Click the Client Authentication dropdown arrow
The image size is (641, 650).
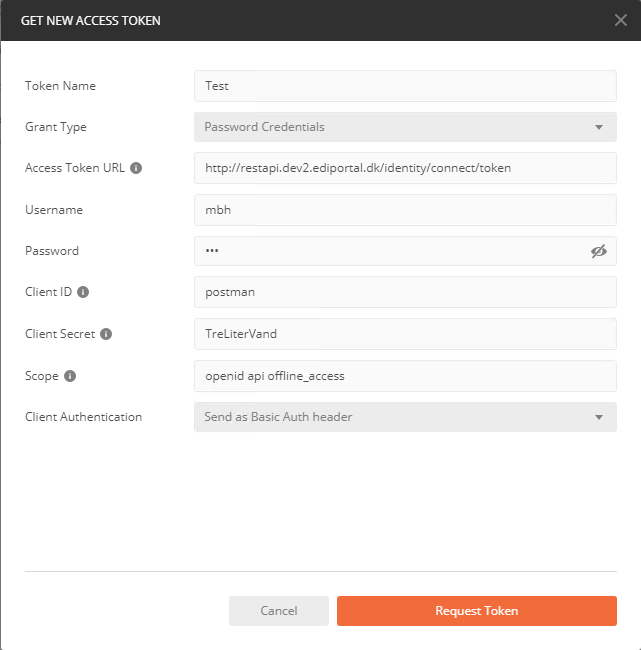coord(598,417)
